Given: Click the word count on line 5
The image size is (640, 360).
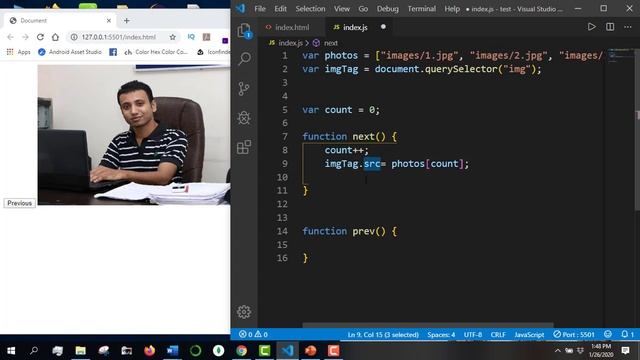Looking at the screenshot, I should click(338, 110).
